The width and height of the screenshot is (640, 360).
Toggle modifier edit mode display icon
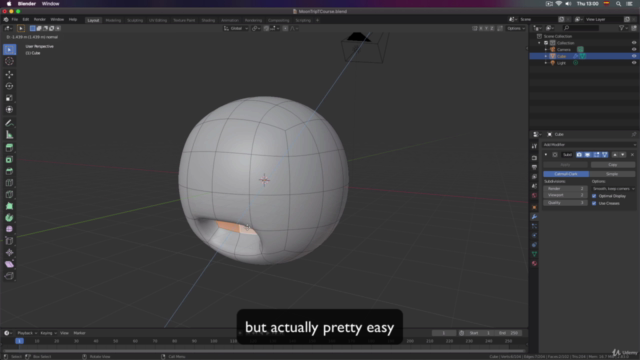point(596,155)
